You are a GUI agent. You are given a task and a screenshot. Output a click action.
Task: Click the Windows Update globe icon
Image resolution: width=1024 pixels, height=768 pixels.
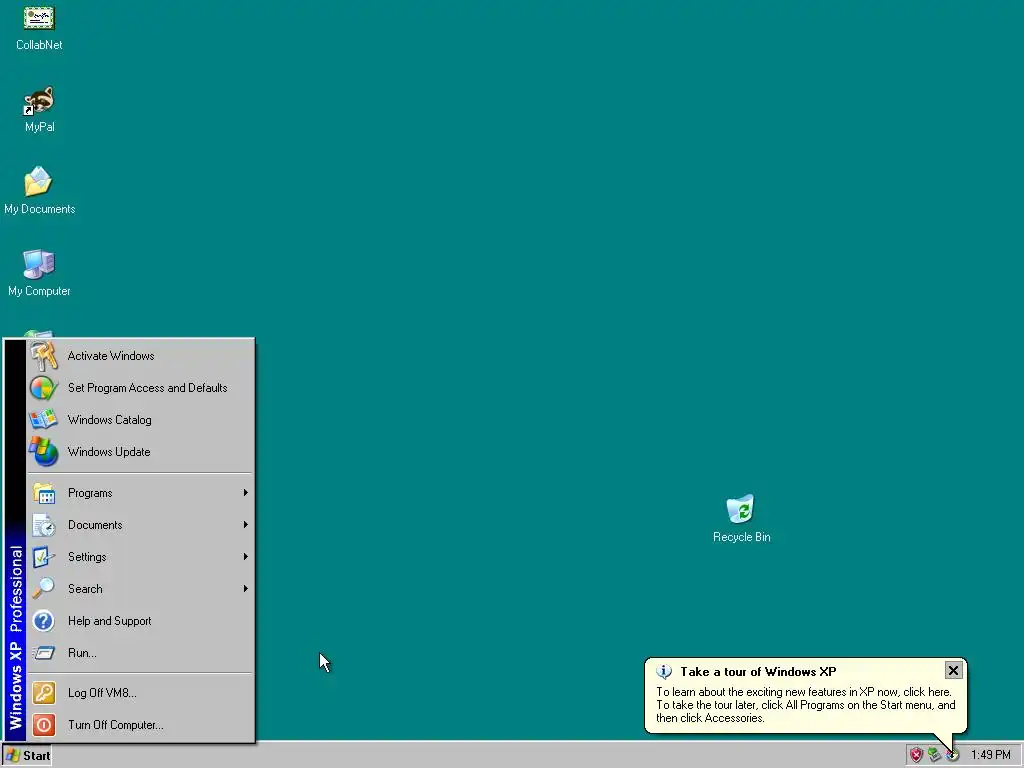tap(44, 452)
